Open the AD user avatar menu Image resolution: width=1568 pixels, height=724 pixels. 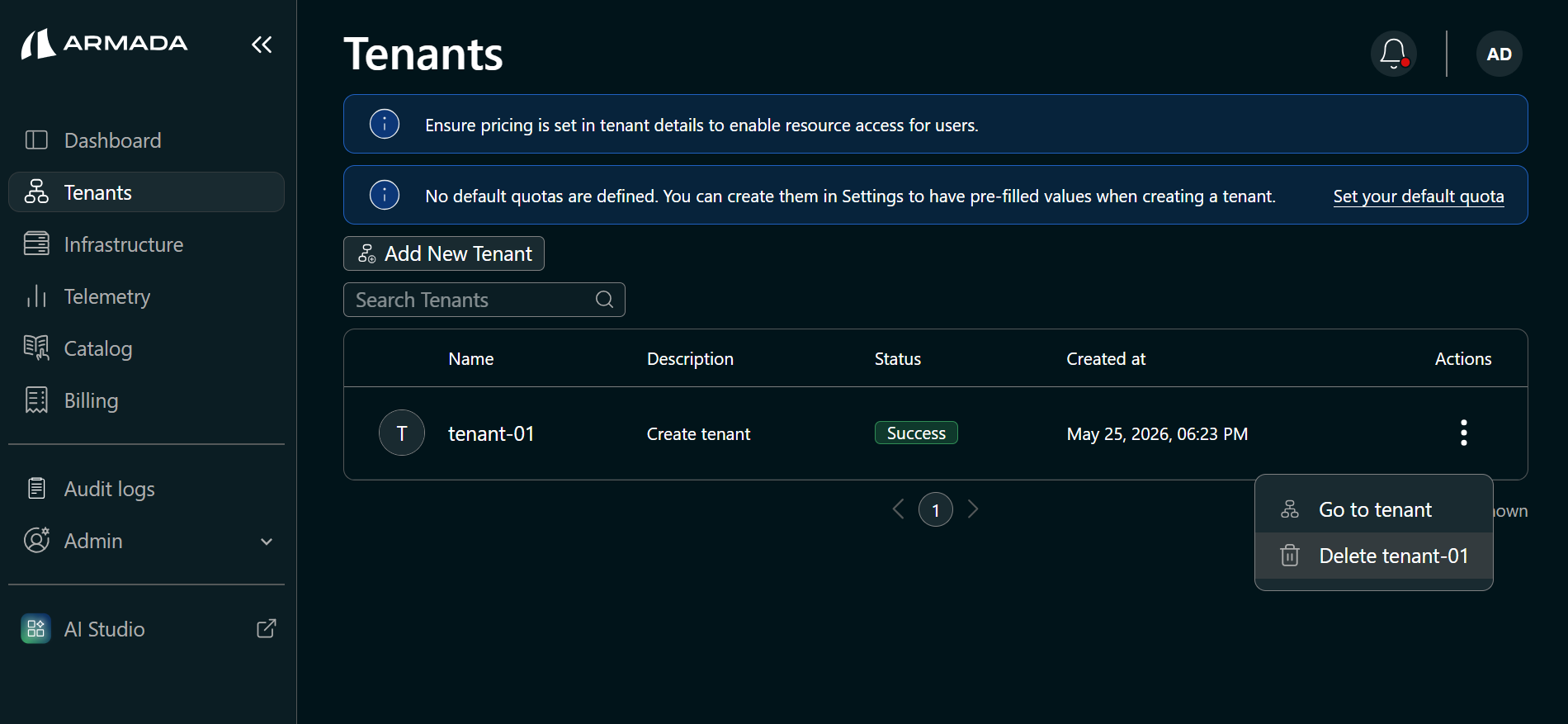[1499, 54]
